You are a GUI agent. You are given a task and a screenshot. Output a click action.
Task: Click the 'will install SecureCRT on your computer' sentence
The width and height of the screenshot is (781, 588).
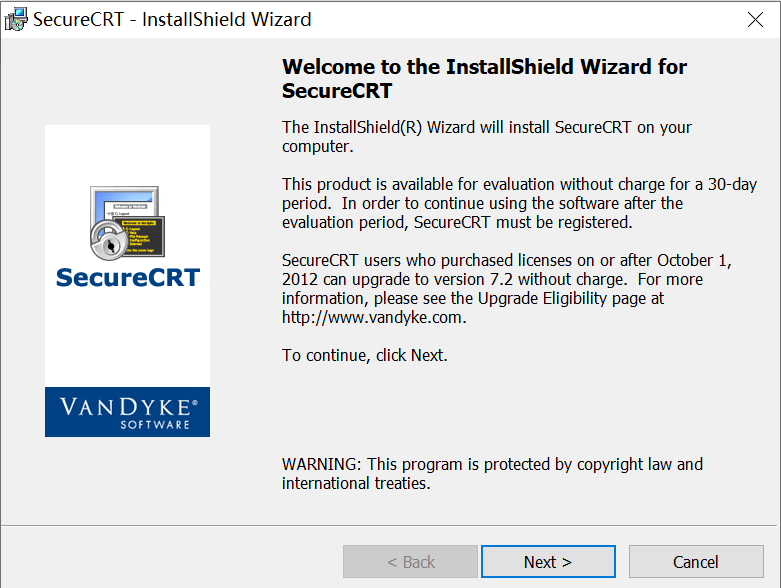click(x=487, y=137)
